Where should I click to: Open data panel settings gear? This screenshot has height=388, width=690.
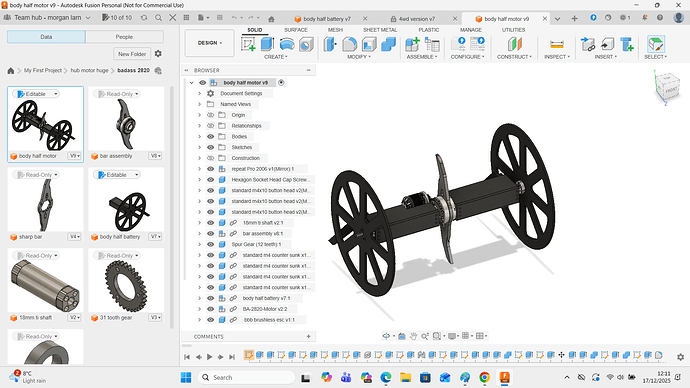[x=158, y=54]
